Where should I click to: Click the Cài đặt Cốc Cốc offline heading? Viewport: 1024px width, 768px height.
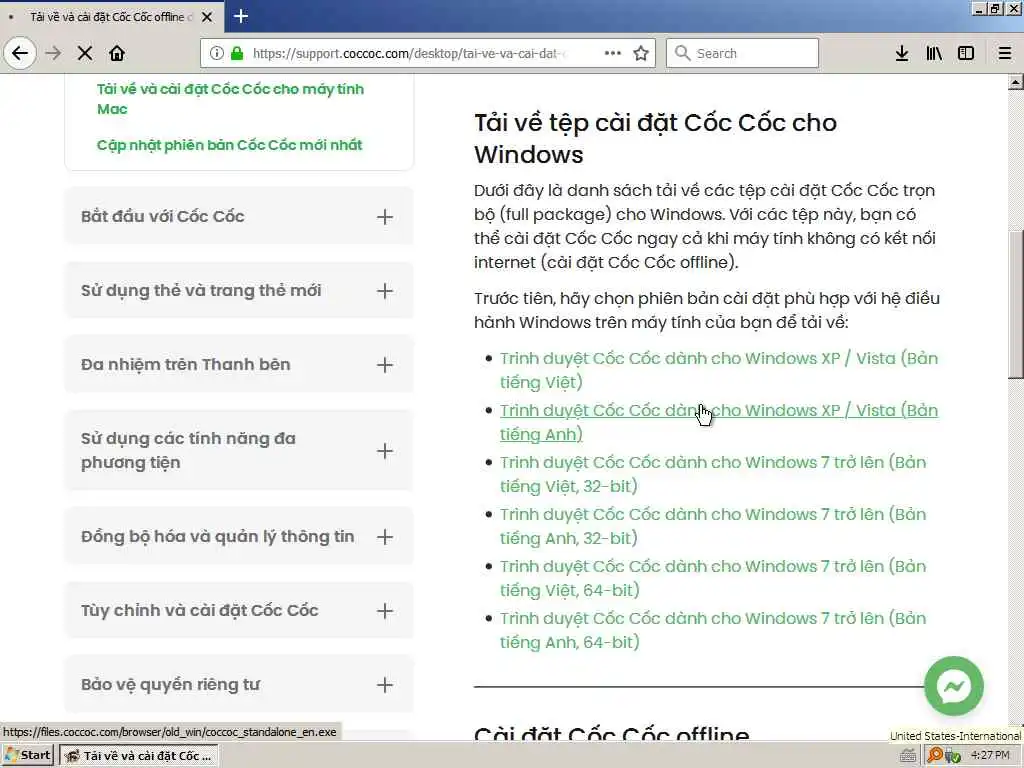point(611,734)
